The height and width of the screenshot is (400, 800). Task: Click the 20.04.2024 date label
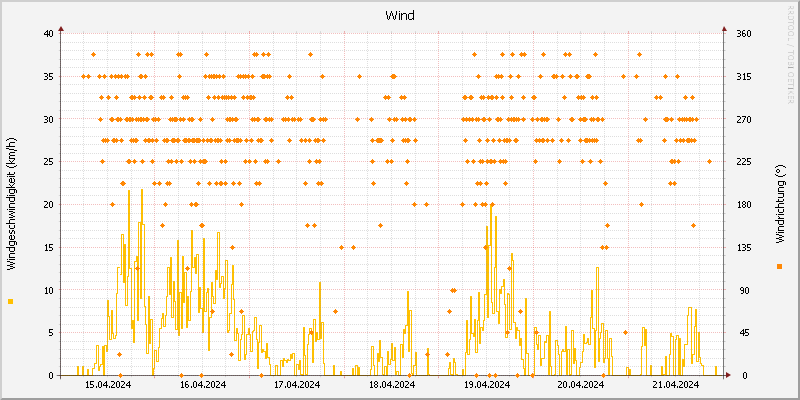coord(581,385)
